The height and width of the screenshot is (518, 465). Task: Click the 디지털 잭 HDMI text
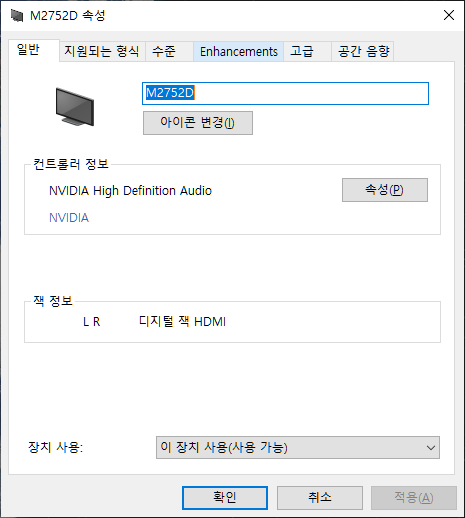click(182, 322)
